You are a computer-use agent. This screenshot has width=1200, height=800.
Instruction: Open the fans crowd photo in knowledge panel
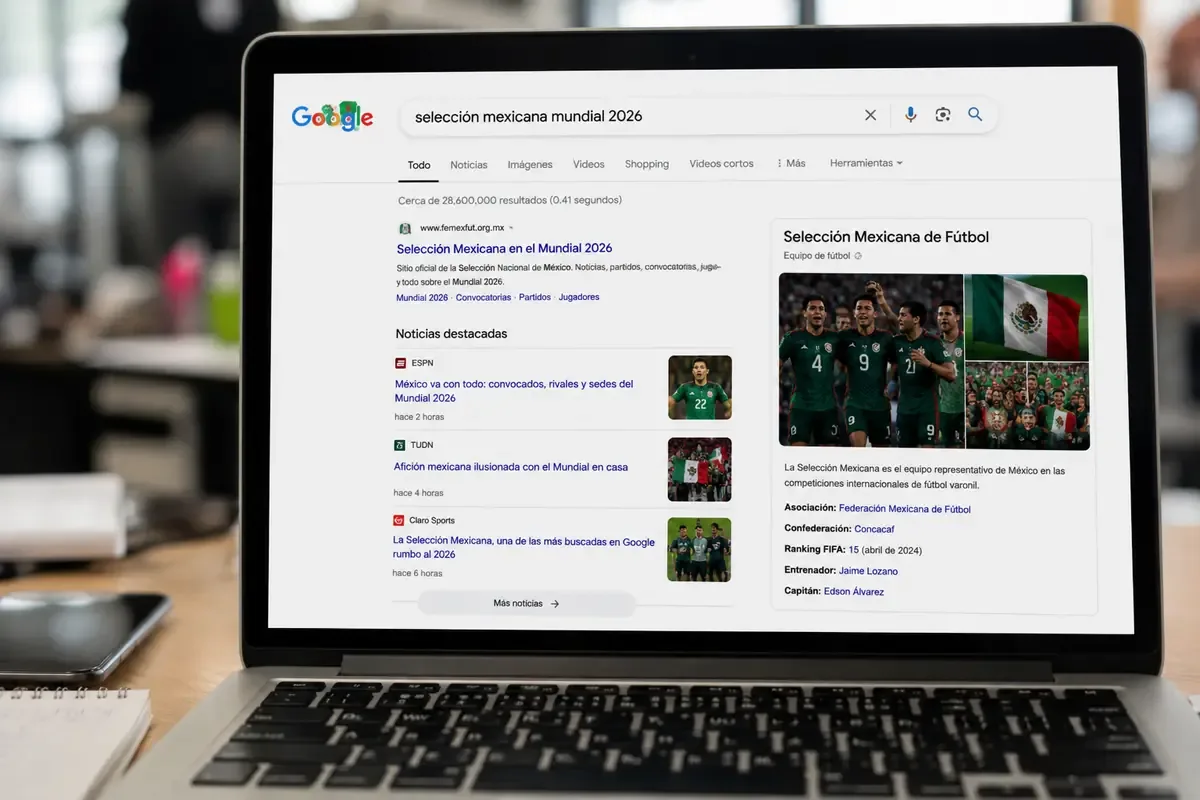tap(1027, 406)
